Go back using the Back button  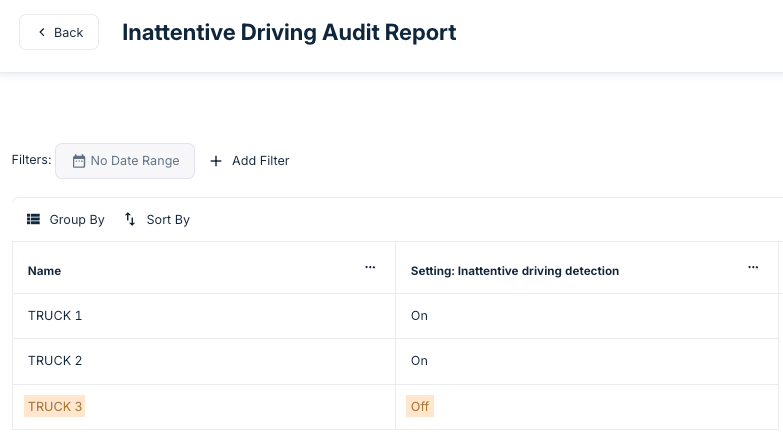point(59,32)
